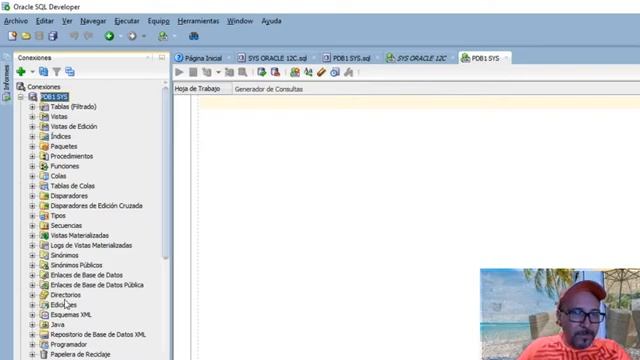Add new connection with green plus
This screenshot has height=360, width=640.
[x=21, y=72]
